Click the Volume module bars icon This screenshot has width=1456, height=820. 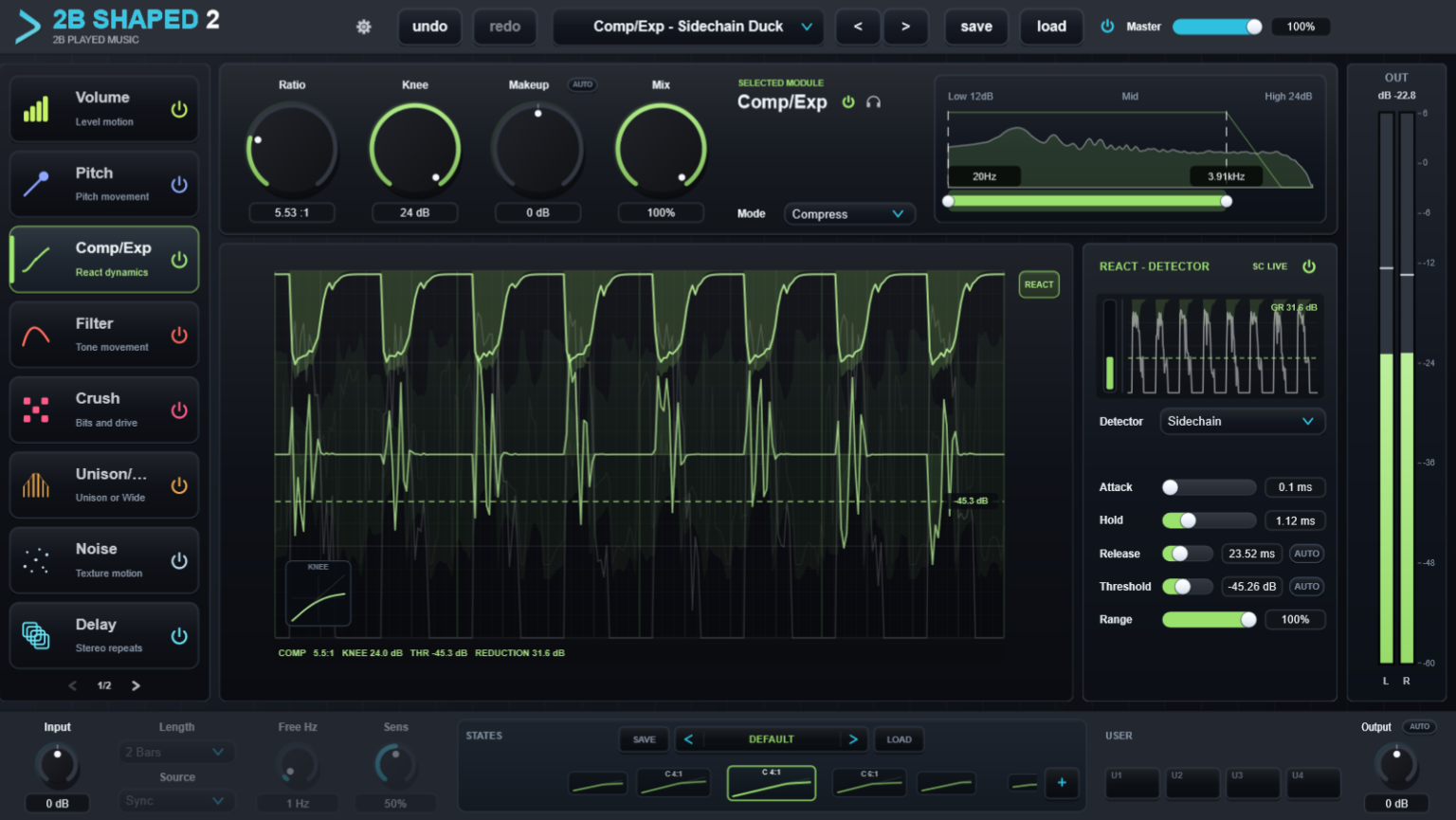[36, 109]
